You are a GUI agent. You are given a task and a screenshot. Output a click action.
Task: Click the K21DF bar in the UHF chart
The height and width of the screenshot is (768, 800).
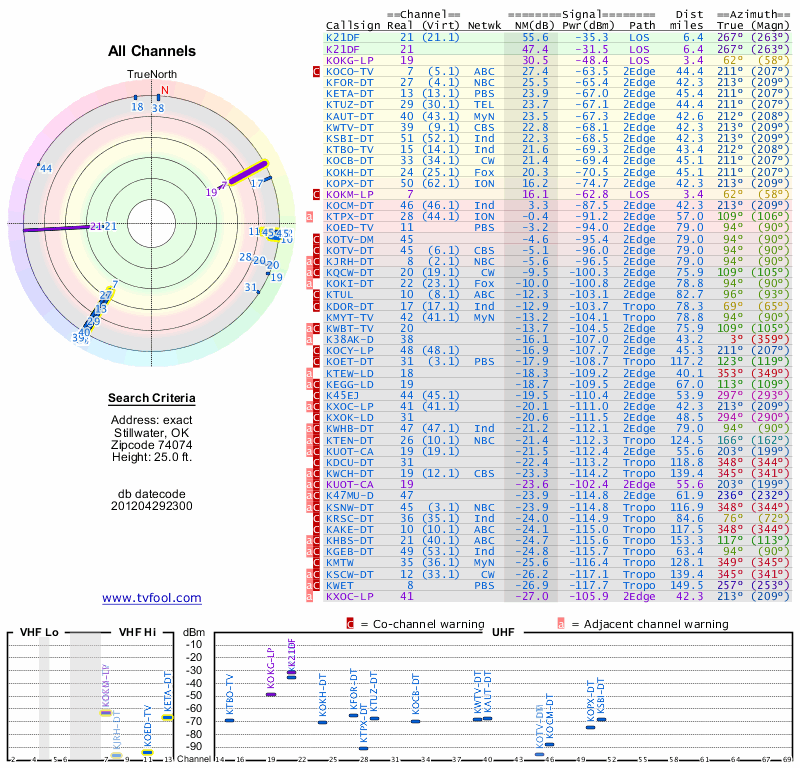coord(291,676)
